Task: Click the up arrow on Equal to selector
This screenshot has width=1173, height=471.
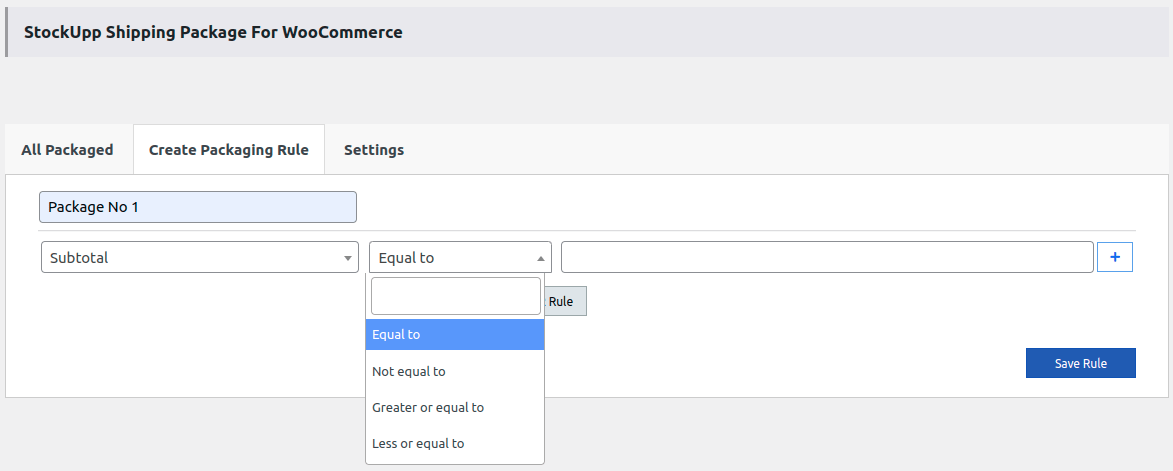Action: pyautogui.click(x=541, y=258)
